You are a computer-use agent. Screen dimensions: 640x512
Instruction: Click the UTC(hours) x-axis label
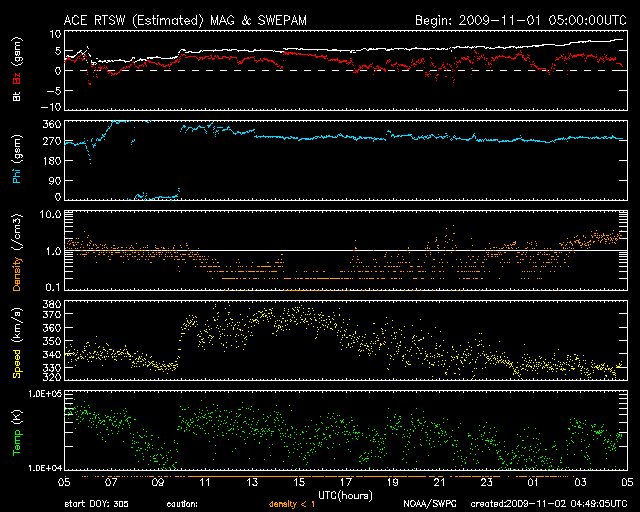pos(345,495)
